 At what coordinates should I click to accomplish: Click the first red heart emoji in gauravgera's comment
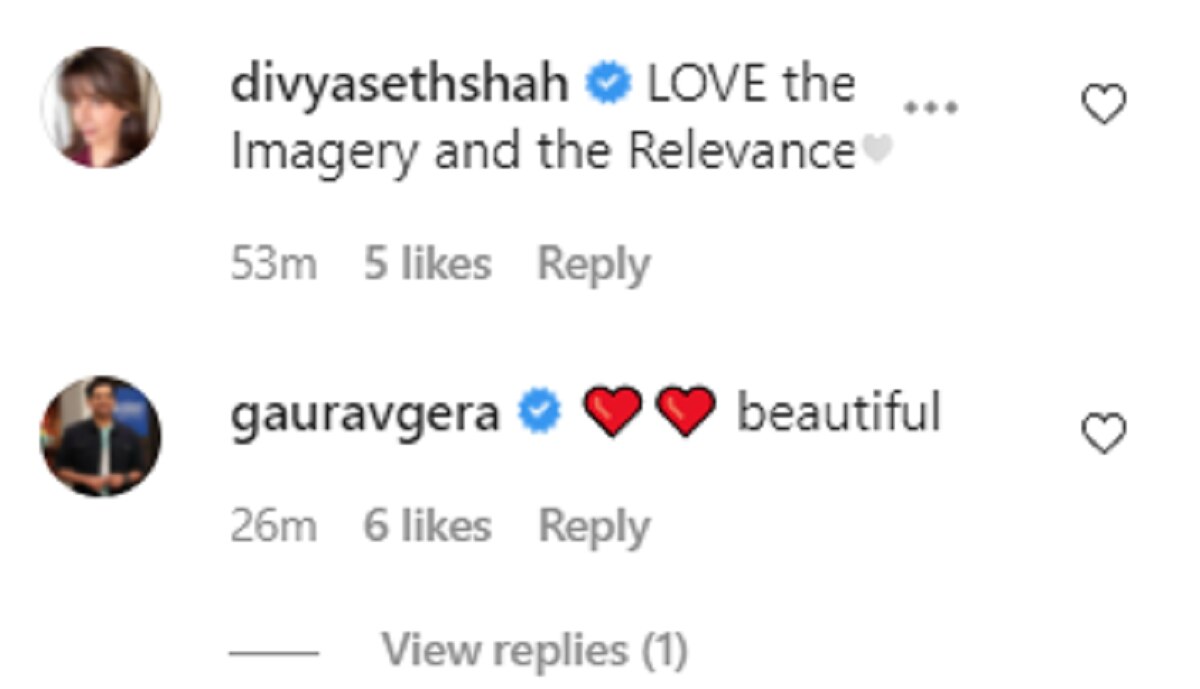(611, 412)
